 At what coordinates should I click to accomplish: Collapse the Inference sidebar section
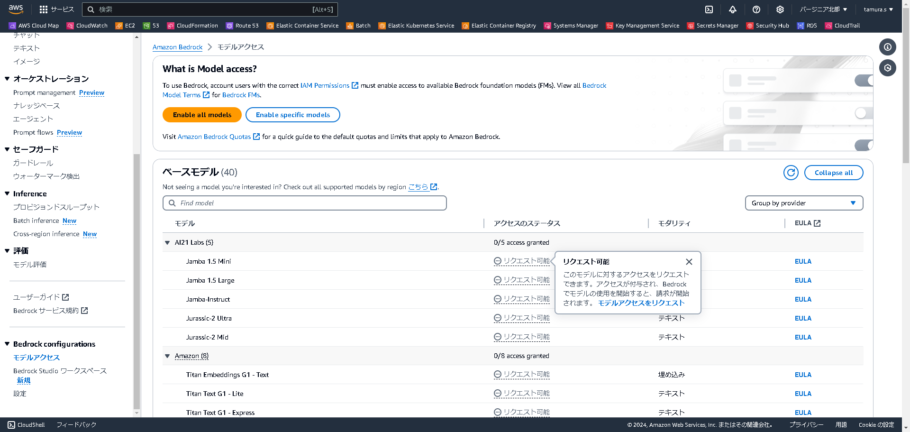tap(7, 194)
